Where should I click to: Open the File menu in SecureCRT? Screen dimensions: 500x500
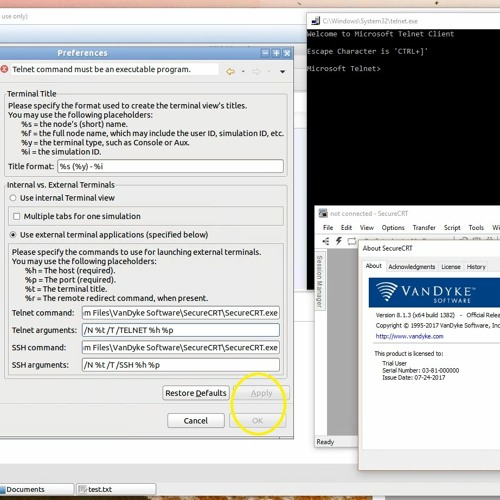click(x=328, y=228)
